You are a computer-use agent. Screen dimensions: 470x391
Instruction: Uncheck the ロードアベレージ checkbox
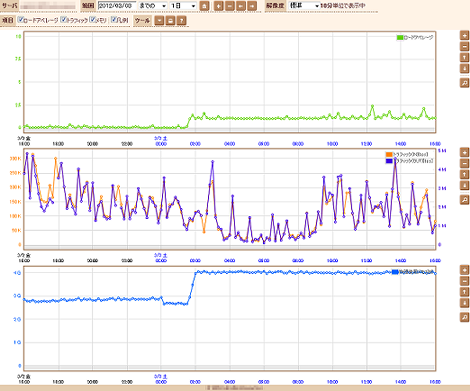coord(21,20)
